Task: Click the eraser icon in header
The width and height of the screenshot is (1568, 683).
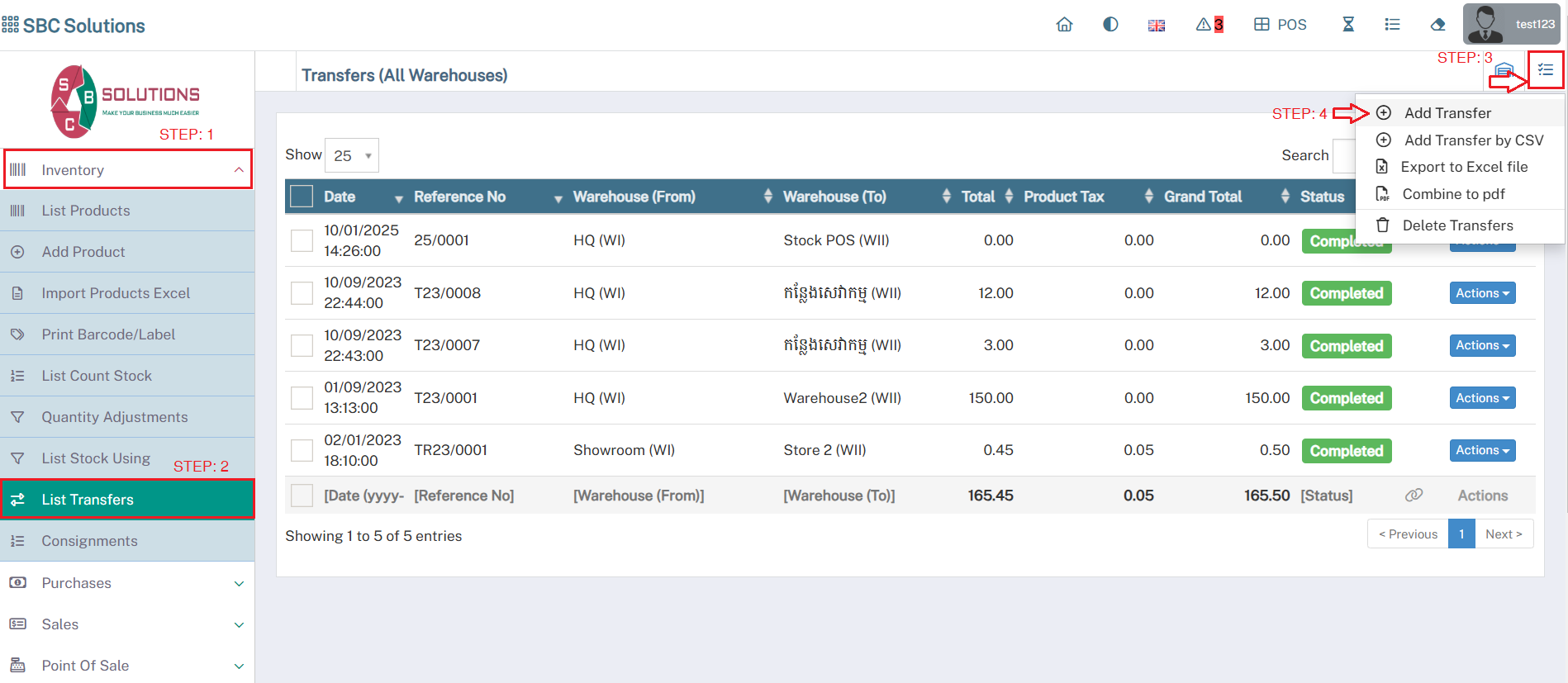Action: tap(1437, 25)
